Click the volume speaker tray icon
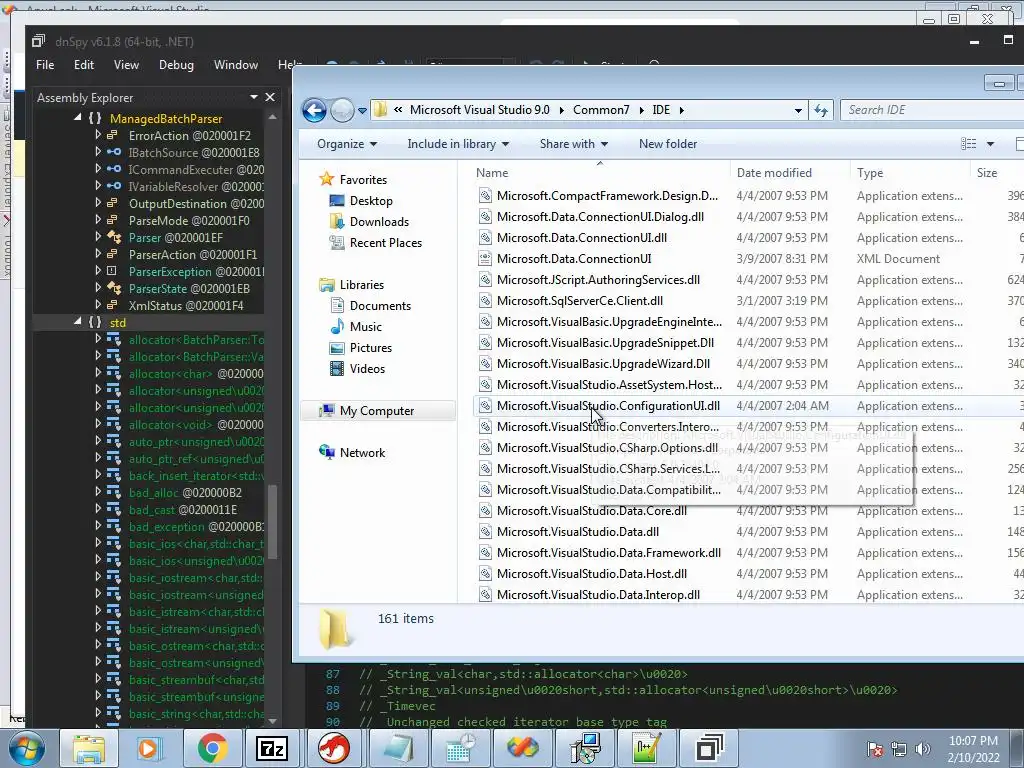 [x=923, y=749]
